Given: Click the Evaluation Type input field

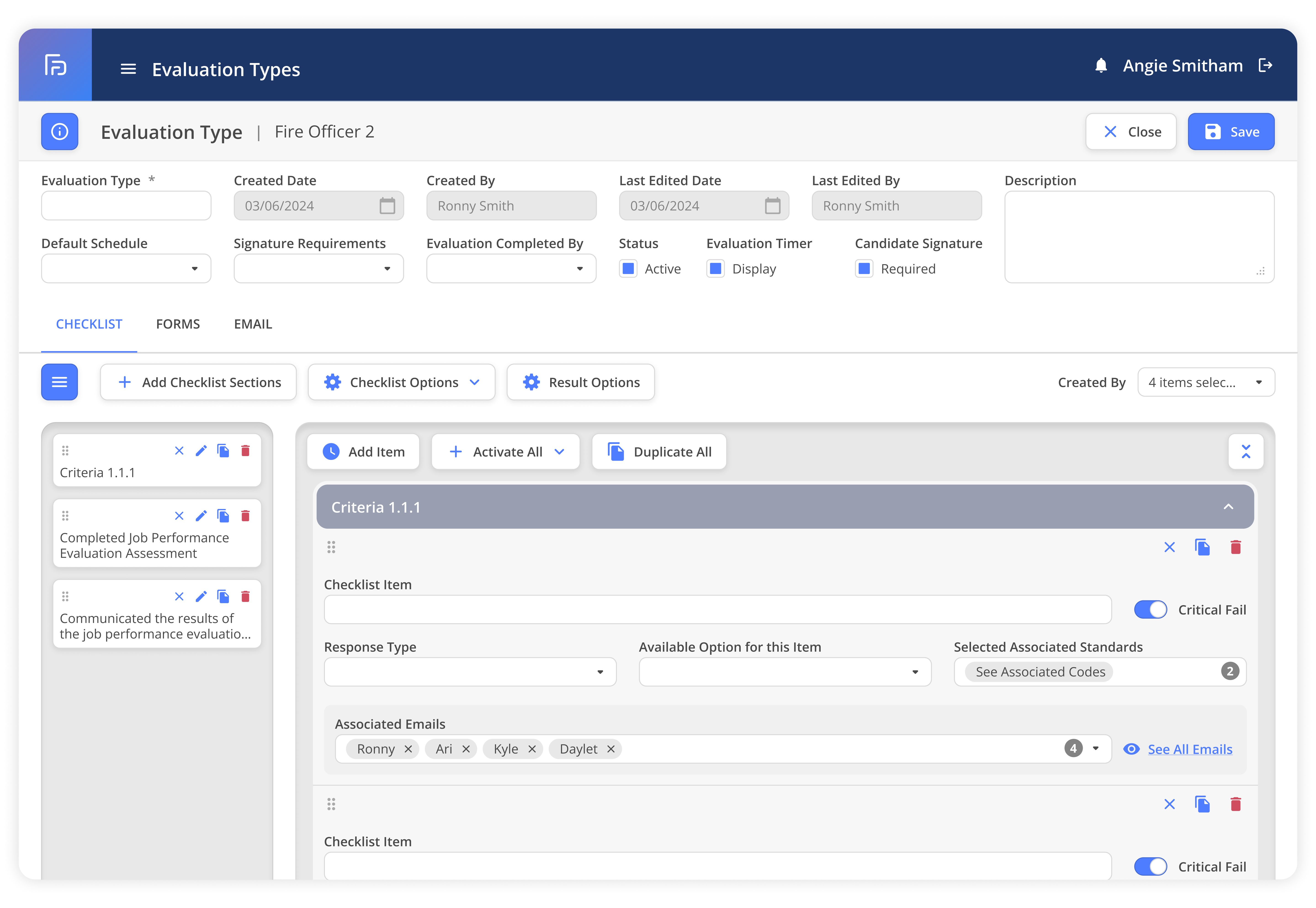Looking at the screenshot, I should [x=126, y=205].
